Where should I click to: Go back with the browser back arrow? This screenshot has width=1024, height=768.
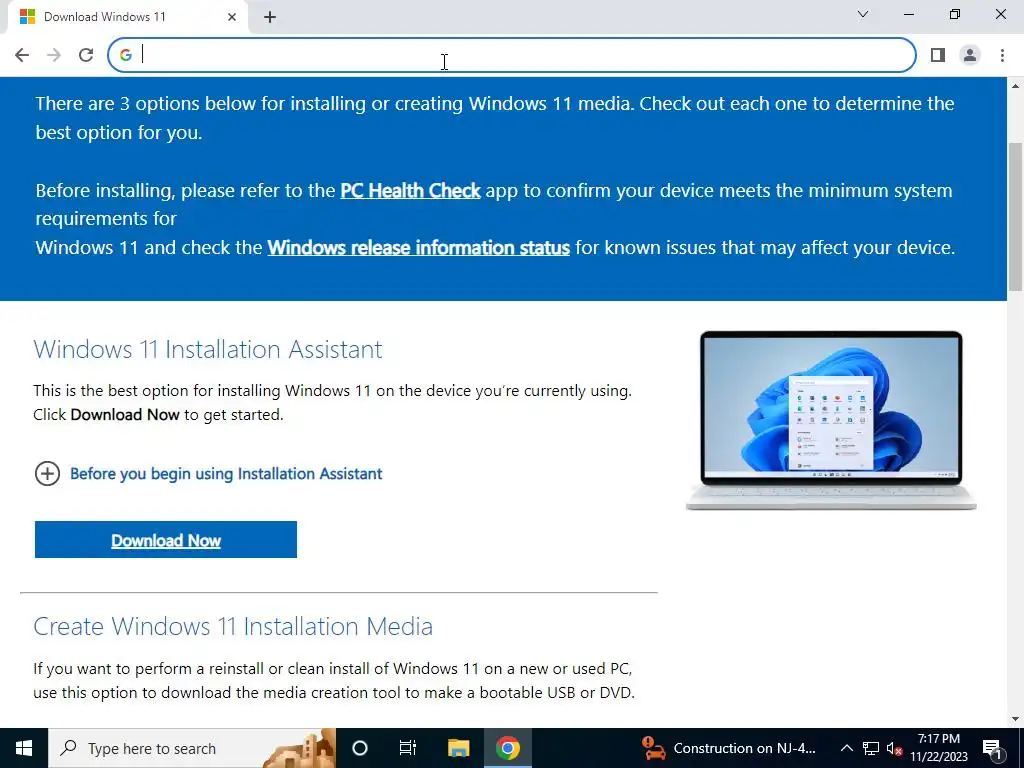pyautogui.click(x=22, y=55)
